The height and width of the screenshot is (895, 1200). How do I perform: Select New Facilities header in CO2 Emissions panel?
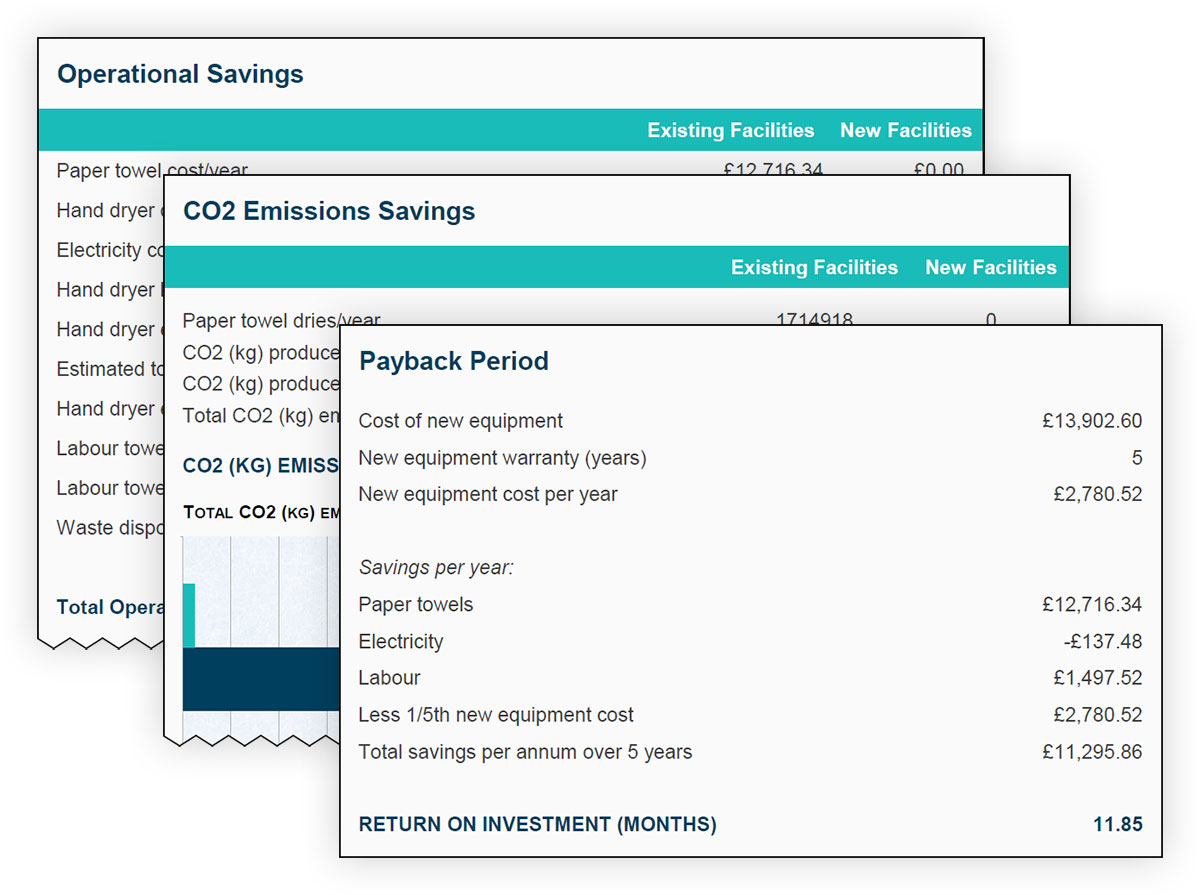coord(991,267)
